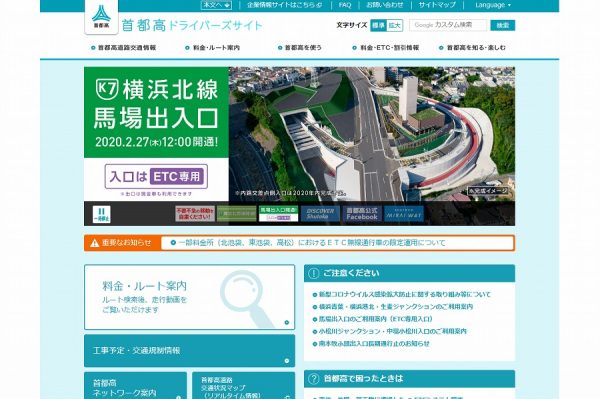Open the 首都高を使う menu
The height and width of the screenshot is (399, 600).
[300, 48]
